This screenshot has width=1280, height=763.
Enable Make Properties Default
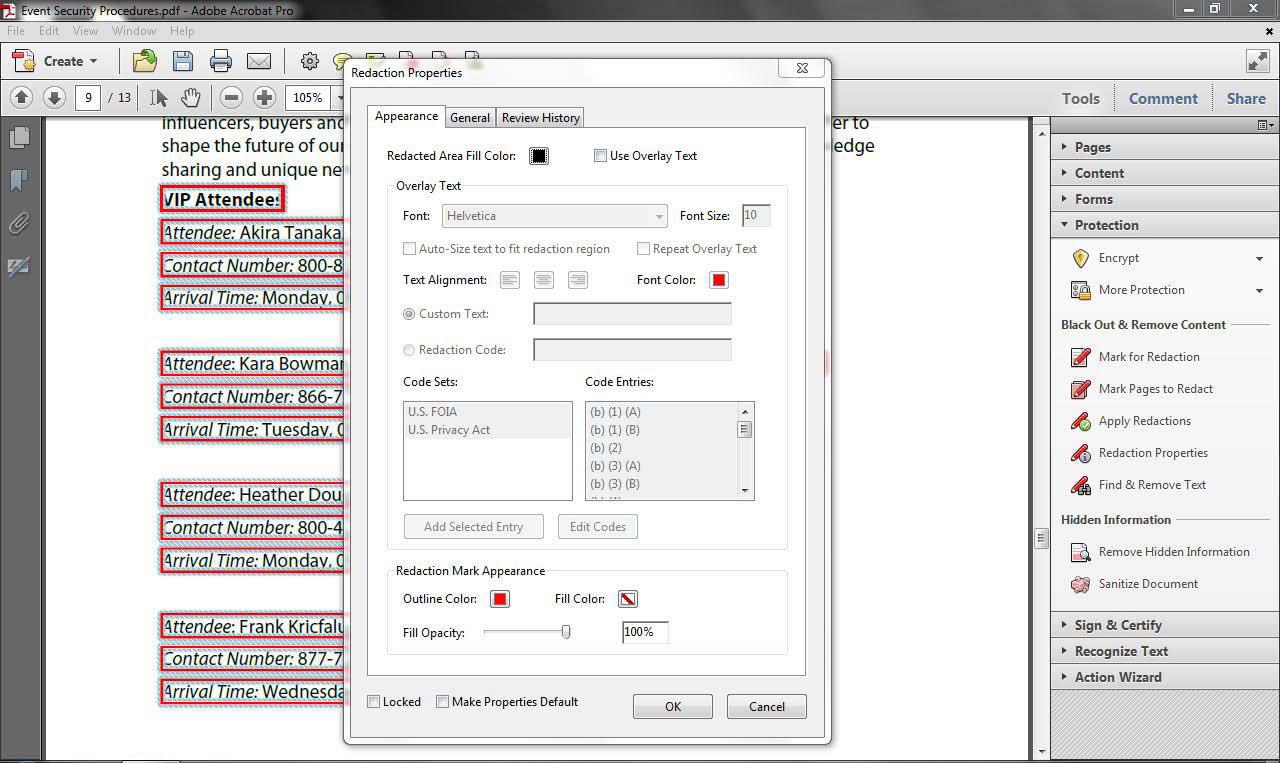pos(442,702)
